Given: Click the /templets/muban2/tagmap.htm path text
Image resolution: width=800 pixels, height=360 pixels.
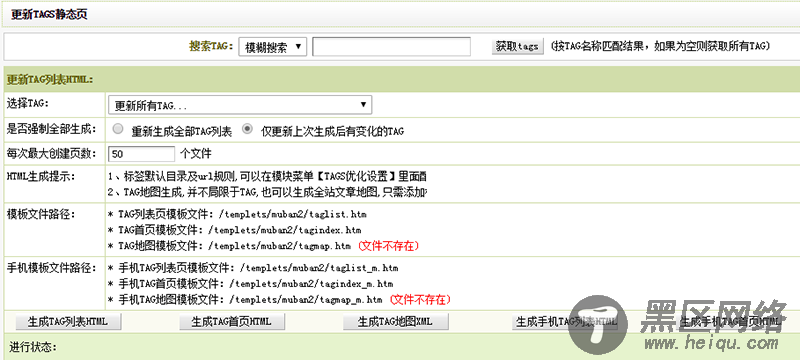Looking at the screenshot, I should [279, 246].
